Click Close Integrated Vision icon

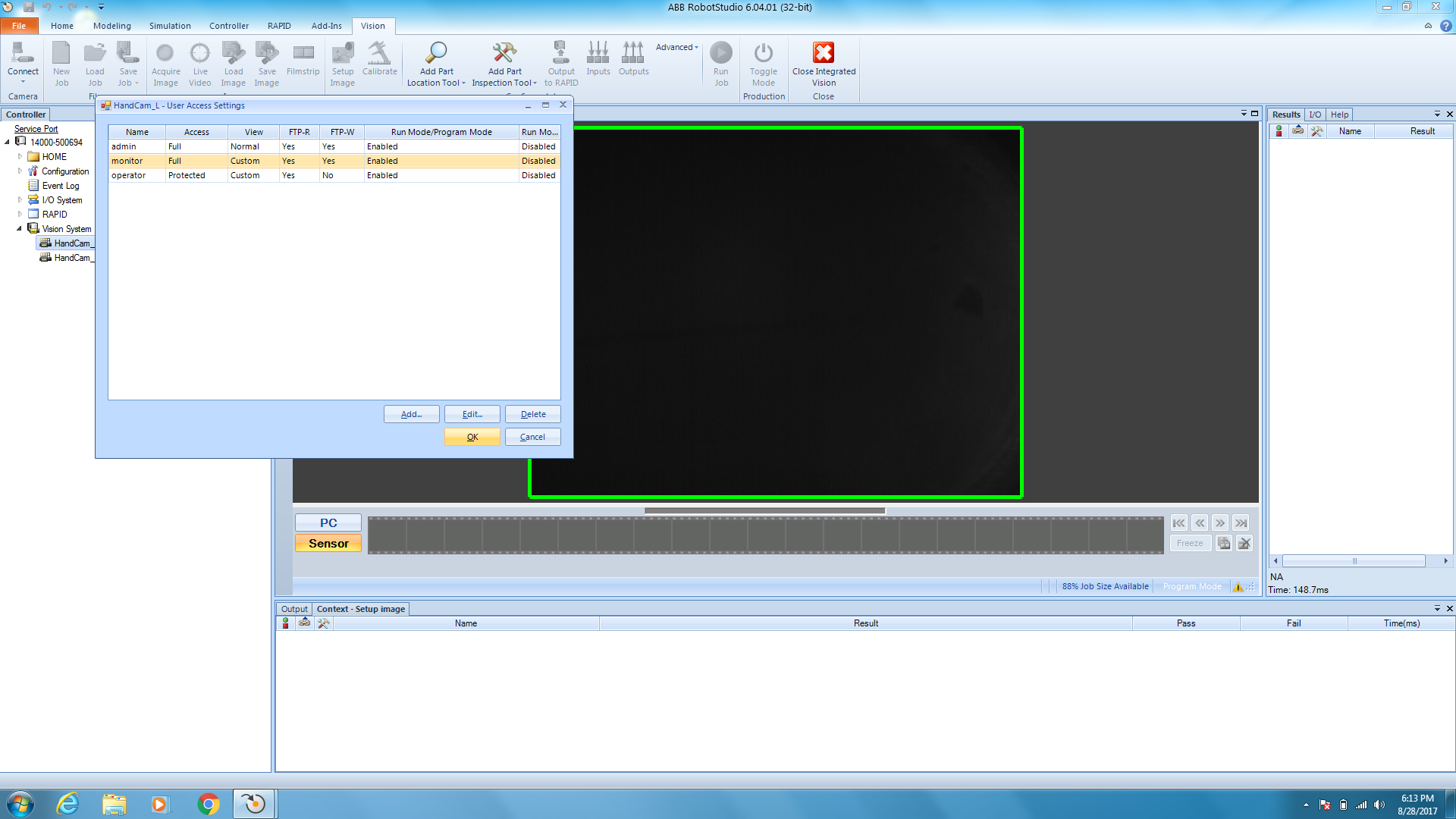[824, 53]
